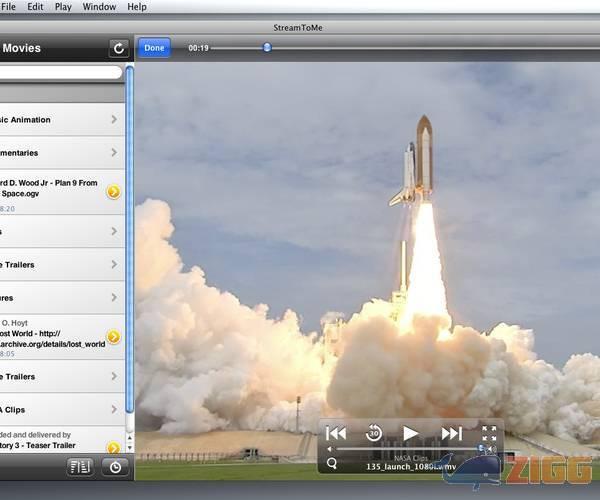This screenshot has width=600, height=500.
Task: Click the magnifier icon in player overlay
Action: (332, 462)
